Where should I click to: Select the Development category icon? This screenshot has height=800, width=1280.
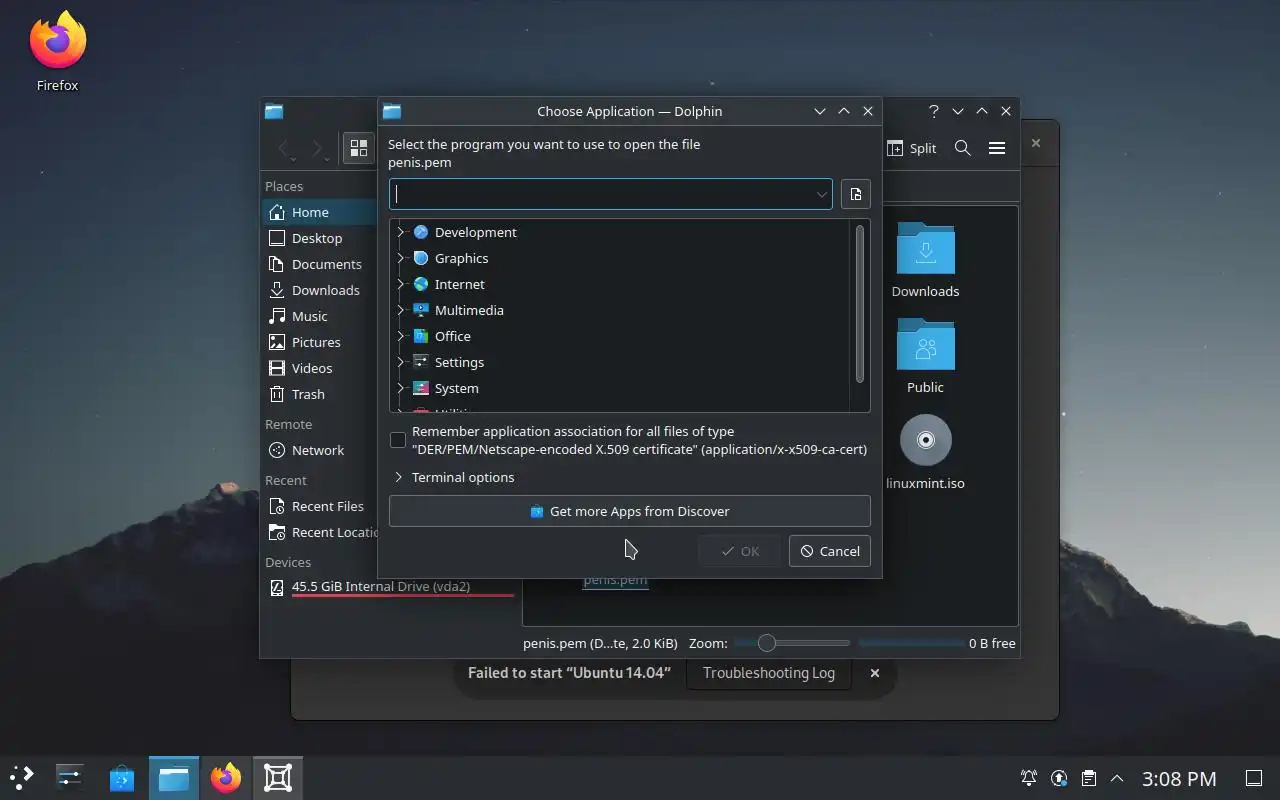pyautogui.click(x=421, y=232)
